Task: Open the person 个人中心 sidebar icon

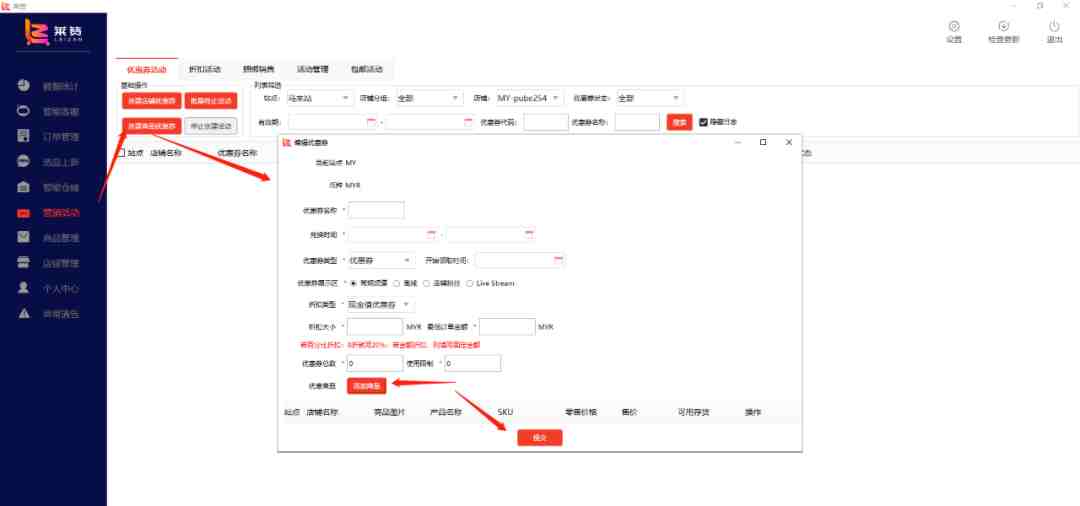Action: (23, 288)
